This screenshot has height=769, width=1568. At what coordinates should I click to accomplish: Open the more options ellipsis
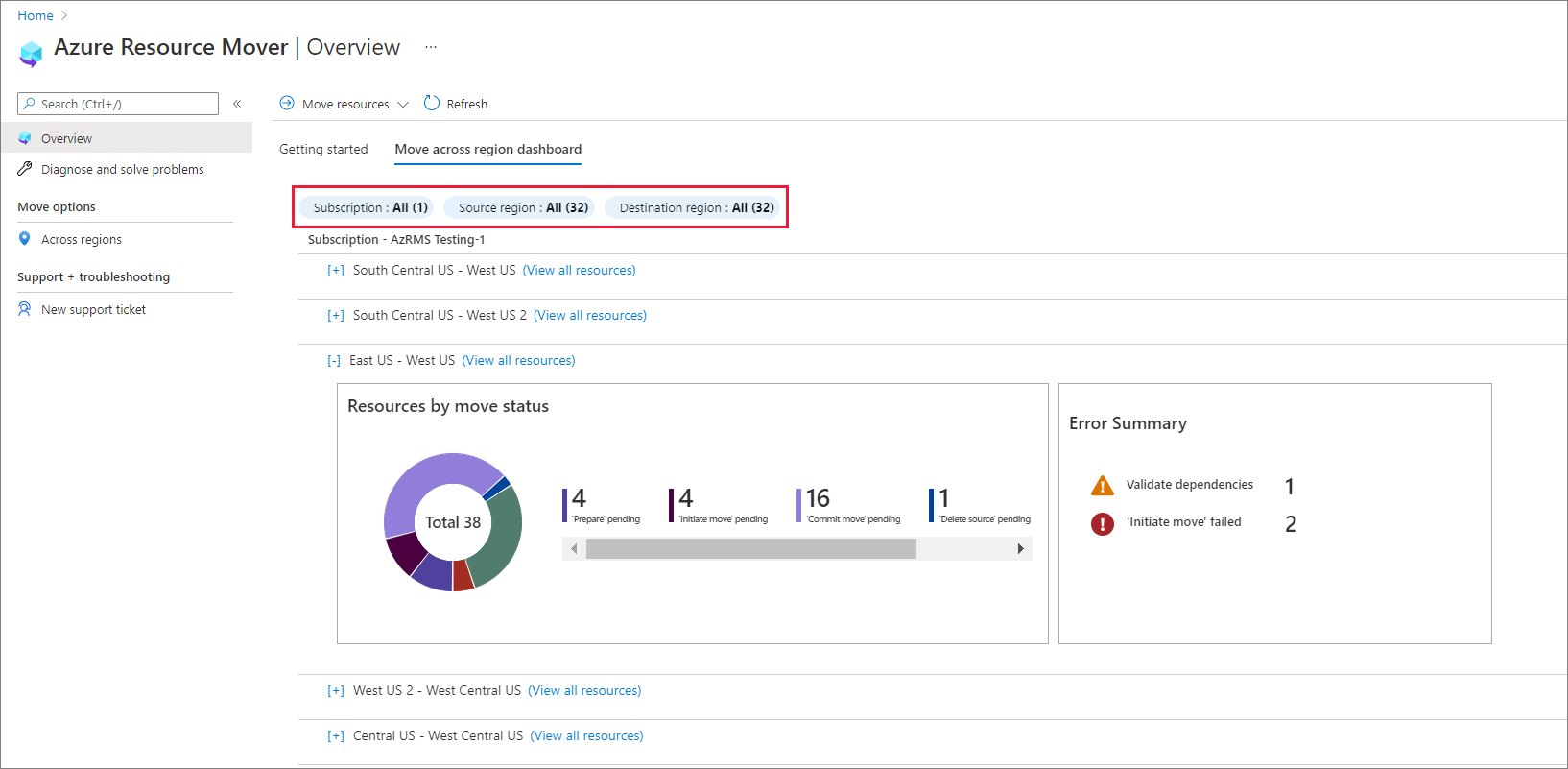coord(431,47)
